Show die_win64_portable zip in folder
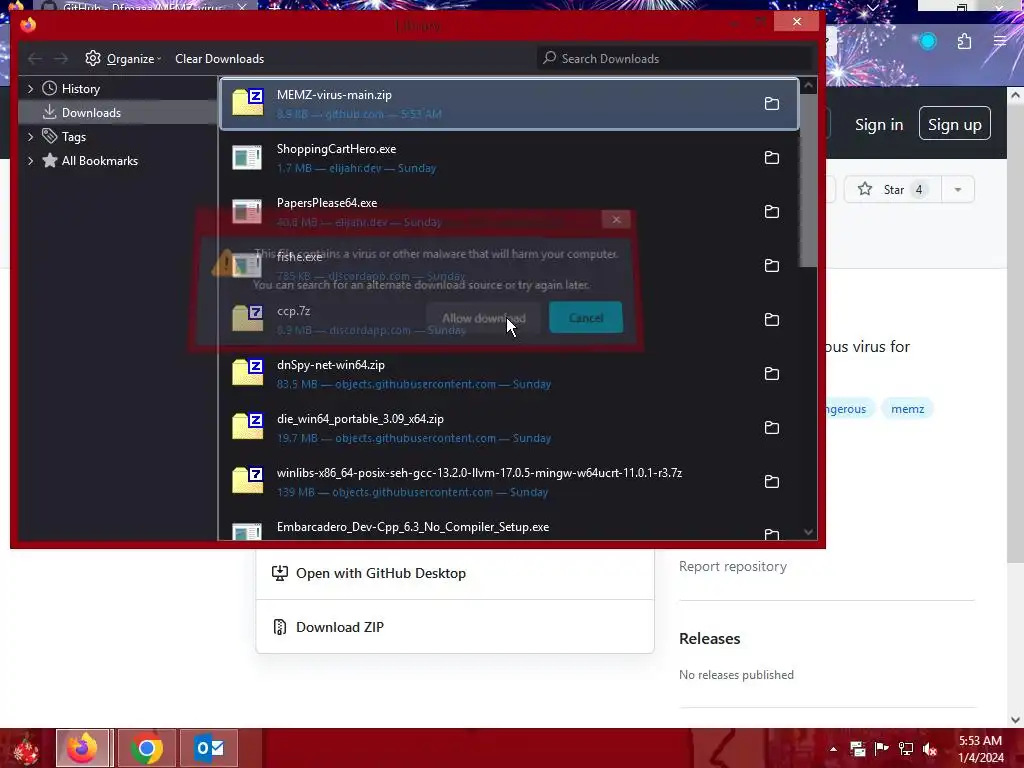Screen dimensions: 1024x768 (x=772, y=428)
